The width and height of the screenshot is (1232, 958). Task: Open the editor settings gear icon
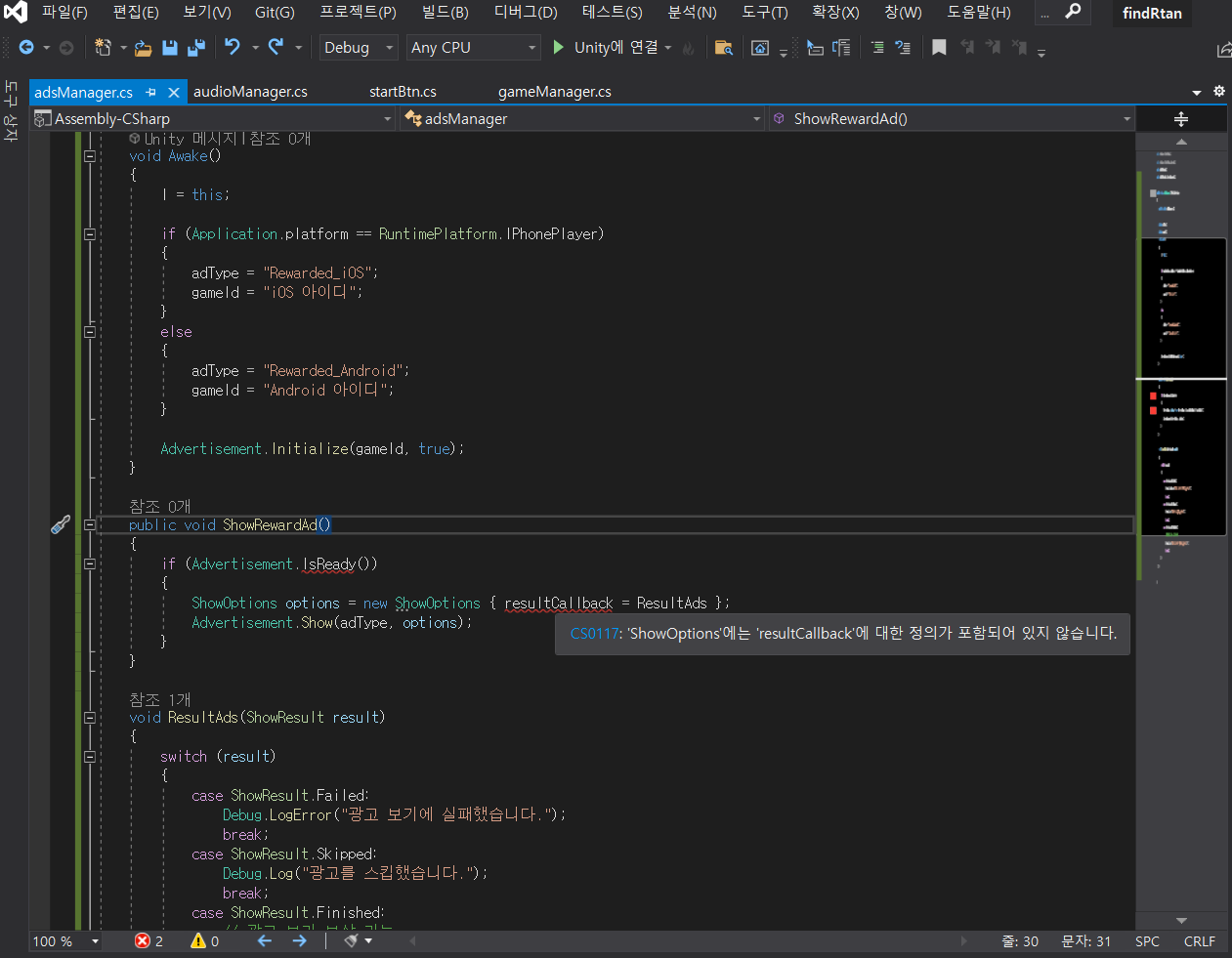click(x=1219, y=91)
